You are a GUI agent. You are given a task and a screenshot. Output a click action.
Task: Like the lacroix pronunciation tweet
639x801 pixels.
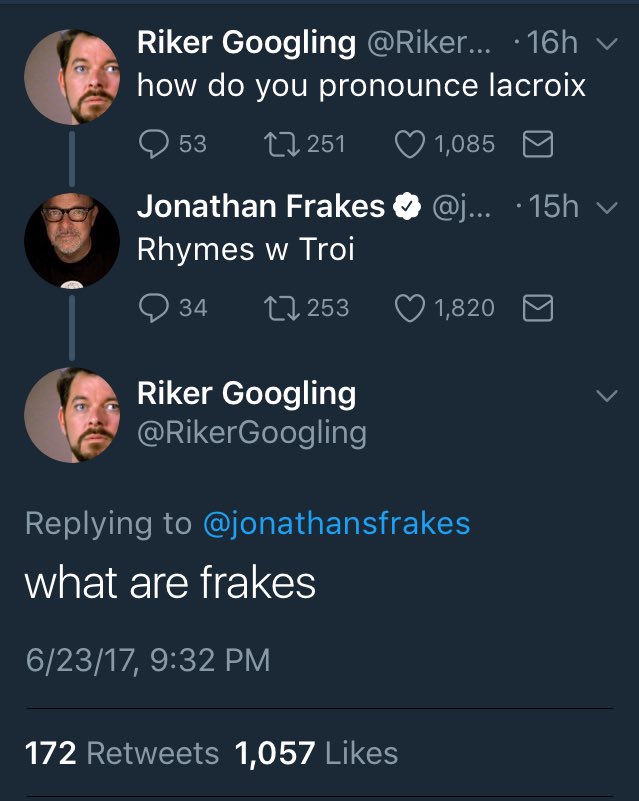(410, 144)
